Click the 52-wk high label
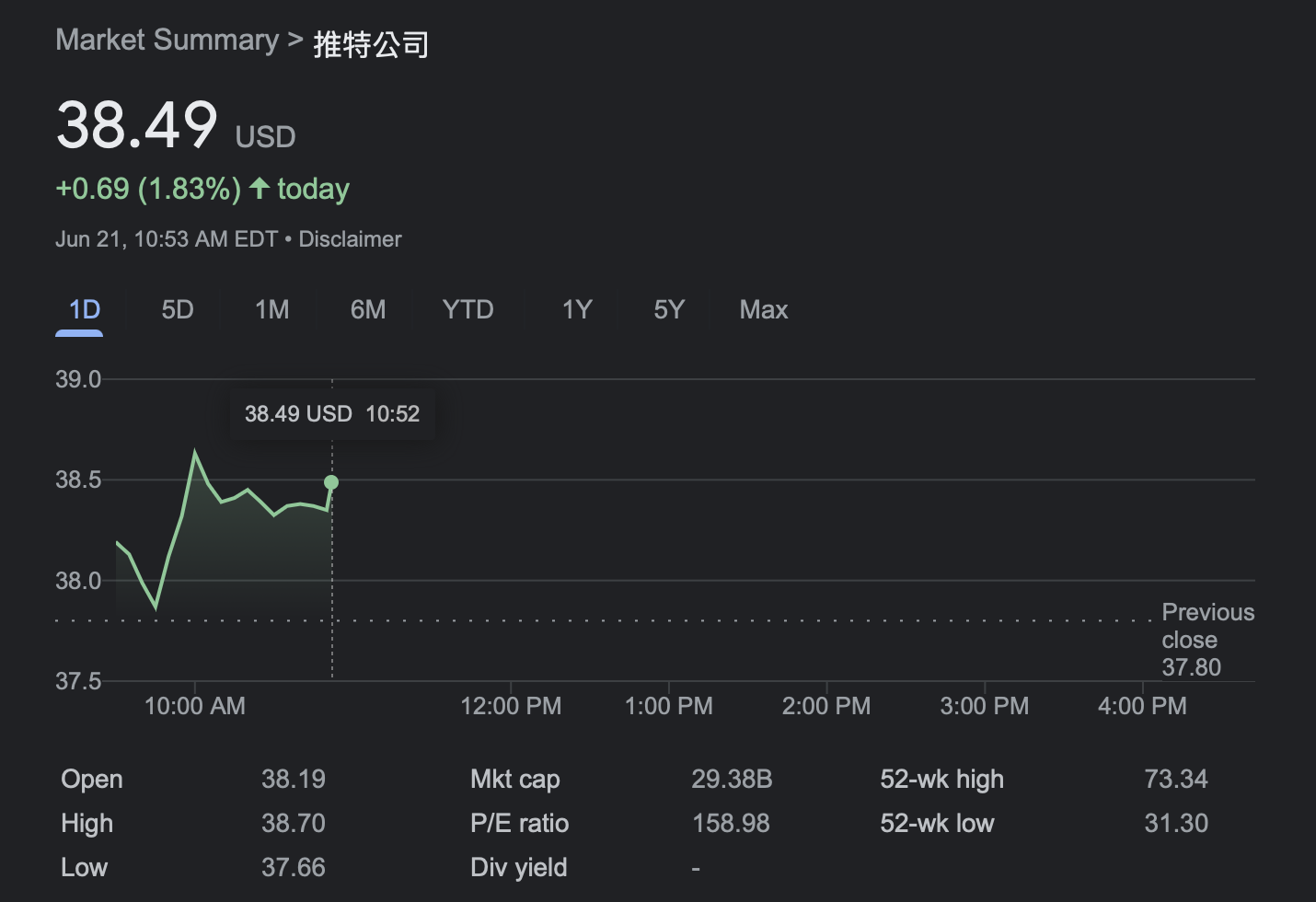The height and width of the screenshot is (902, 1316). (x=941, y=779)
